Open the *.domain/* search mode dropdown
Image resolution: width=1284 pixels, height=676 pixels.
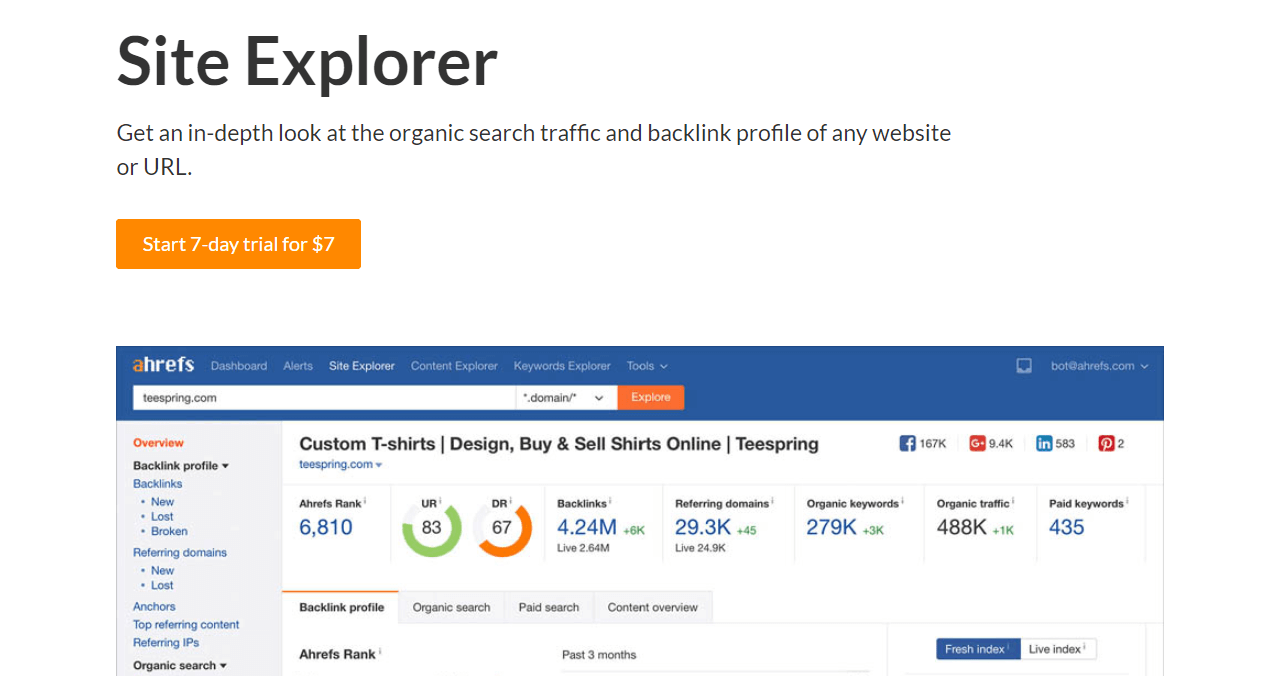tap(566, 397)
